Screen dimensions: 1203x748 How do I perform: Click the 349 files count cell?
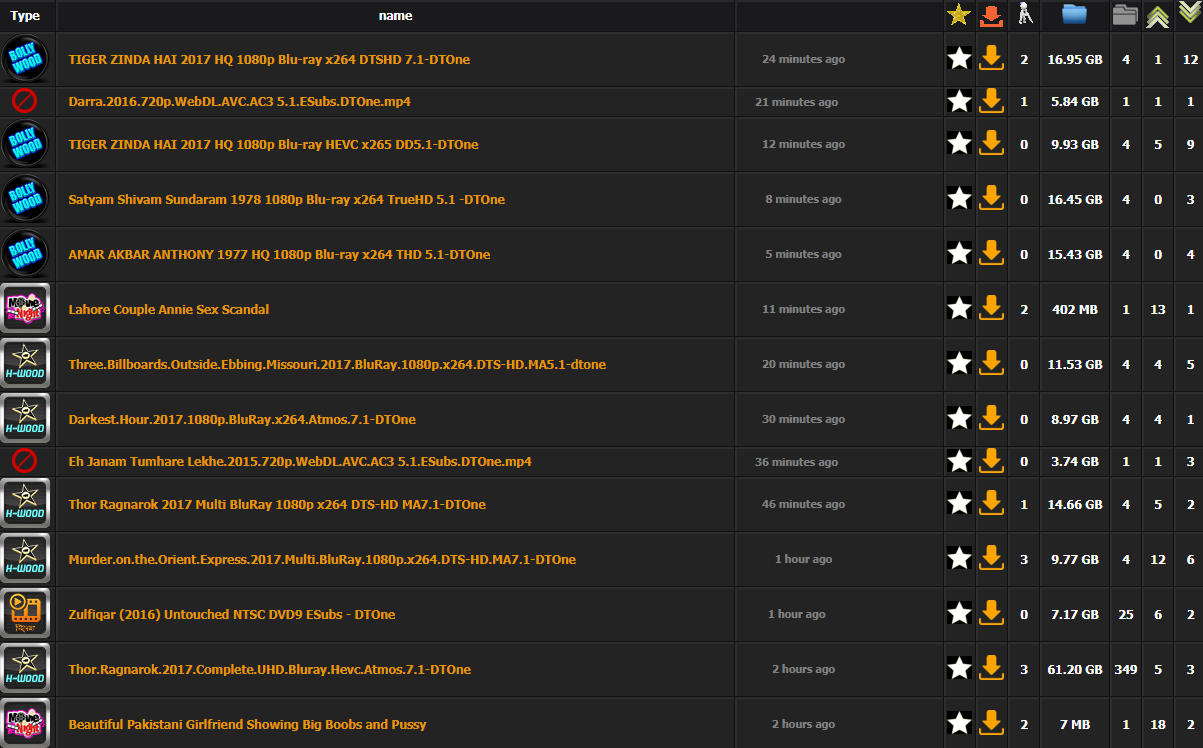pyautogui.click(x=1126, y=669)
